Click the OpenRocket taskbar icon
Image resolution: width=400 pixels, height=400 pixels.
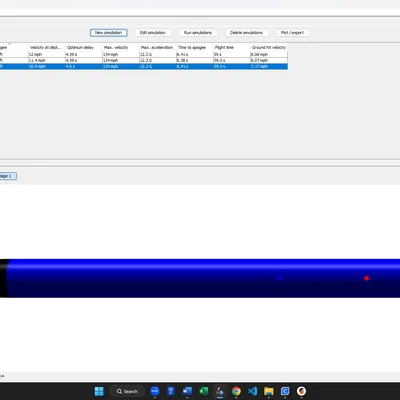(x=220, y=391)
